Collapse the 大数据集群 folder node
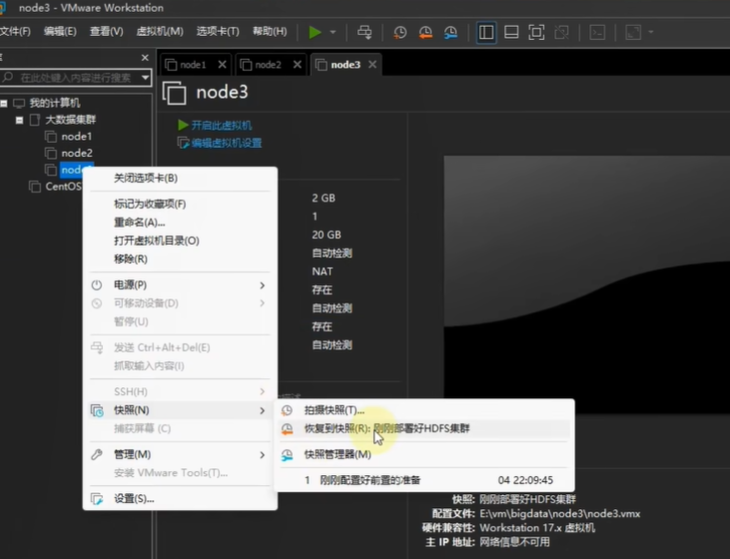The height and width of the screenshot is (559, 730). [19, 120]
